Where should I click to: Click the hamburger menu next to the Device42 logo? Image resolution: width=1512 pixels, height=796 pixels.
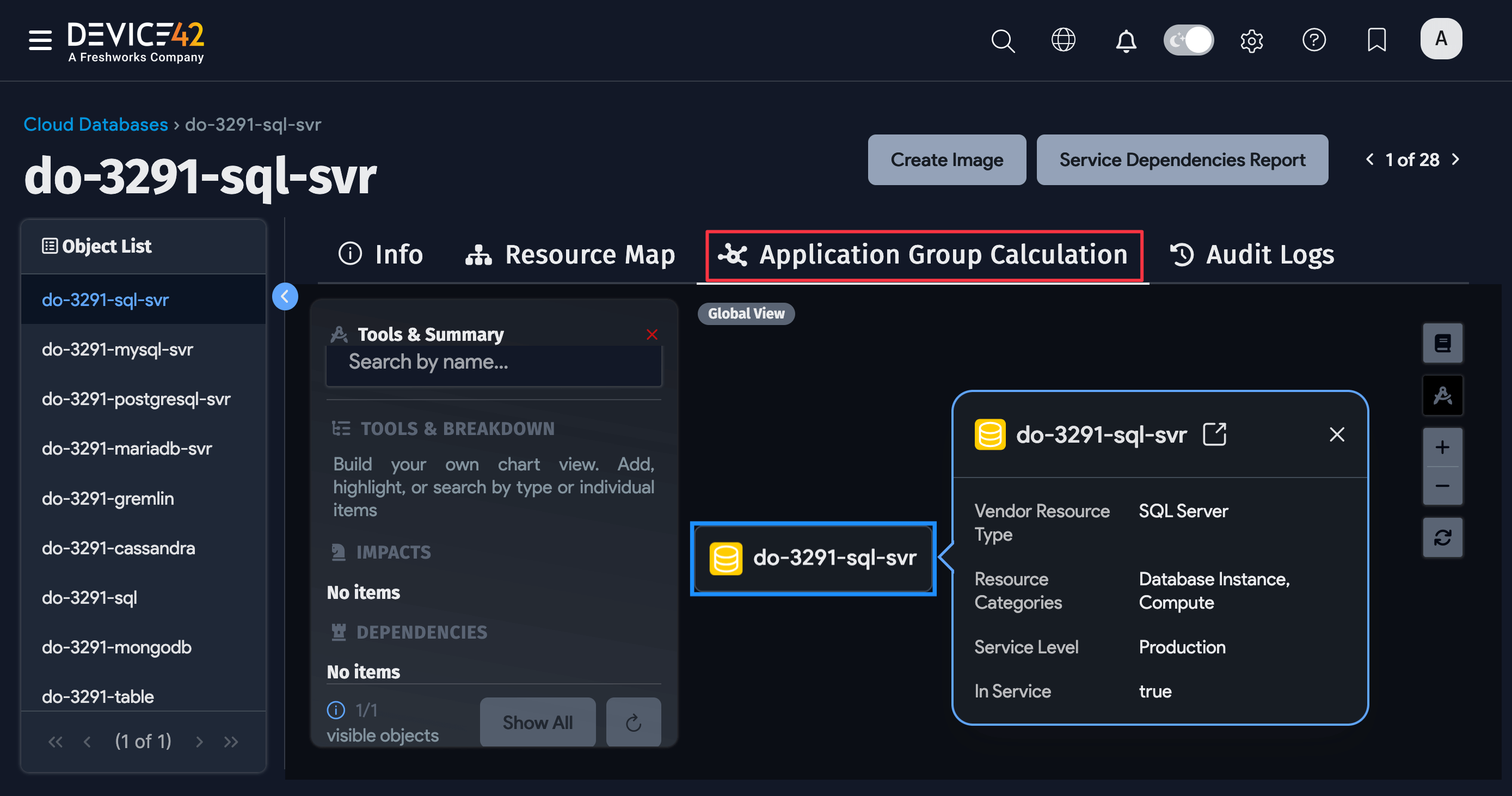(39, 40)
